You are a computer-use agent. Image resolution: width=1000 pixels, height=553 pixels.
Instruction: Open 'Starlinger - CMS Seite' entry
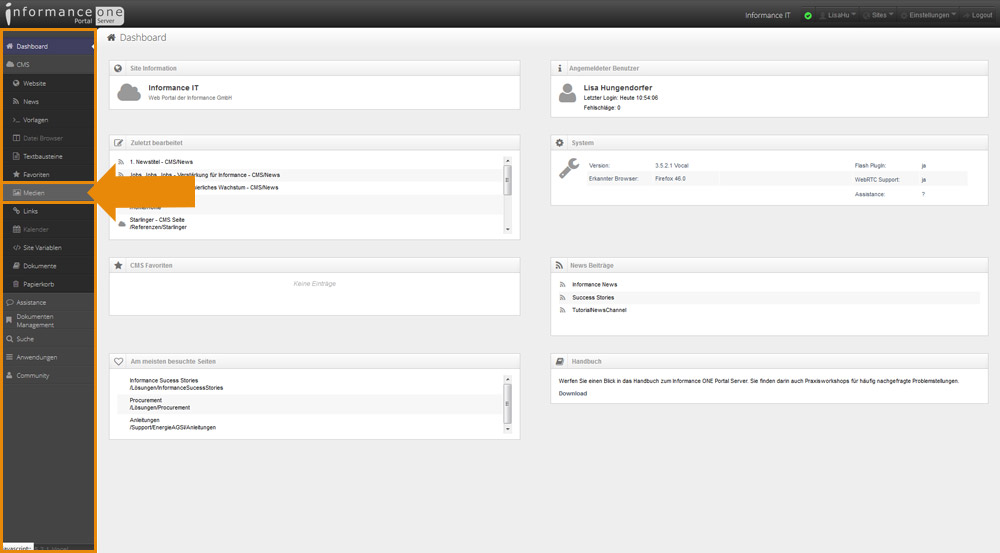[158, 223]
